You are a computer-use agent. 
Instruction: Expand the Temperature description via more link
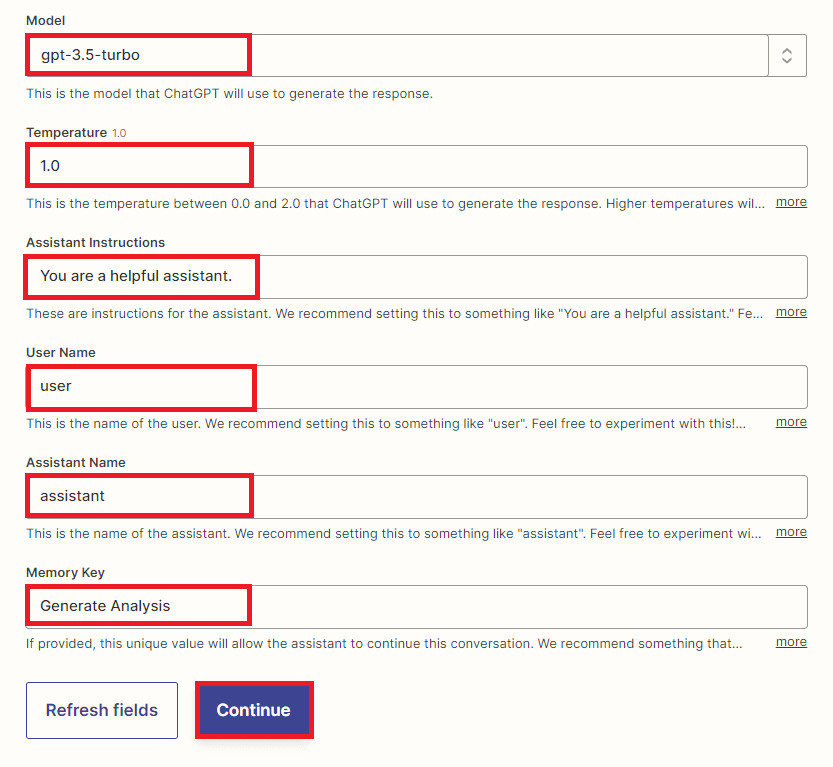coord(791,202)
